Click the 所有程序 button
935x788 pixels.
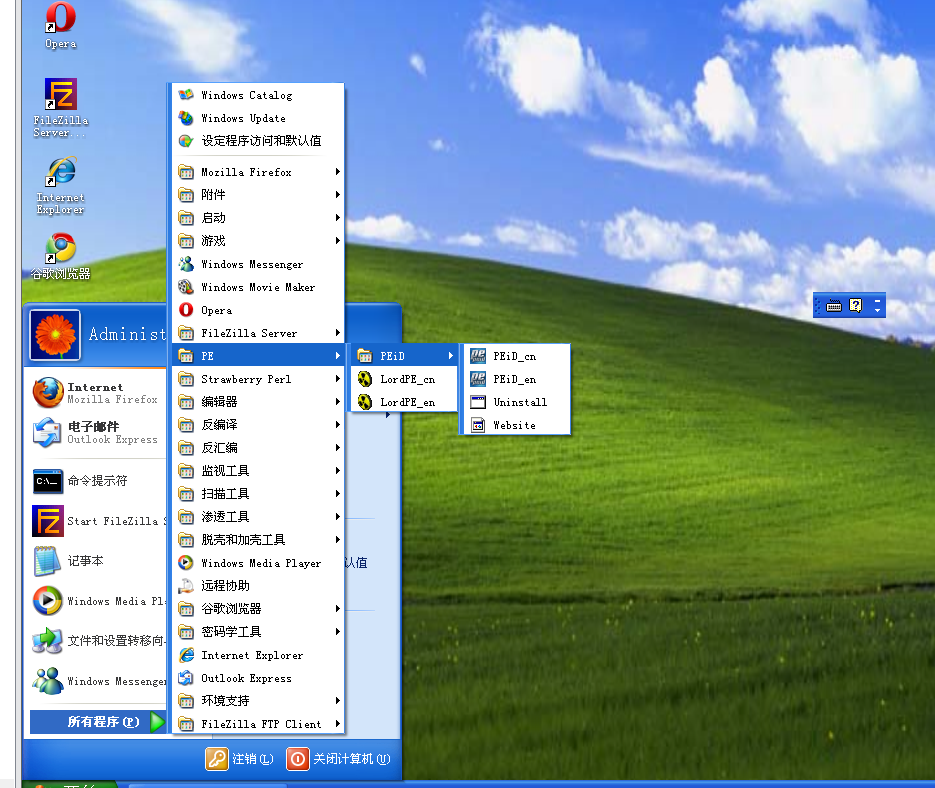pos(98,722)
